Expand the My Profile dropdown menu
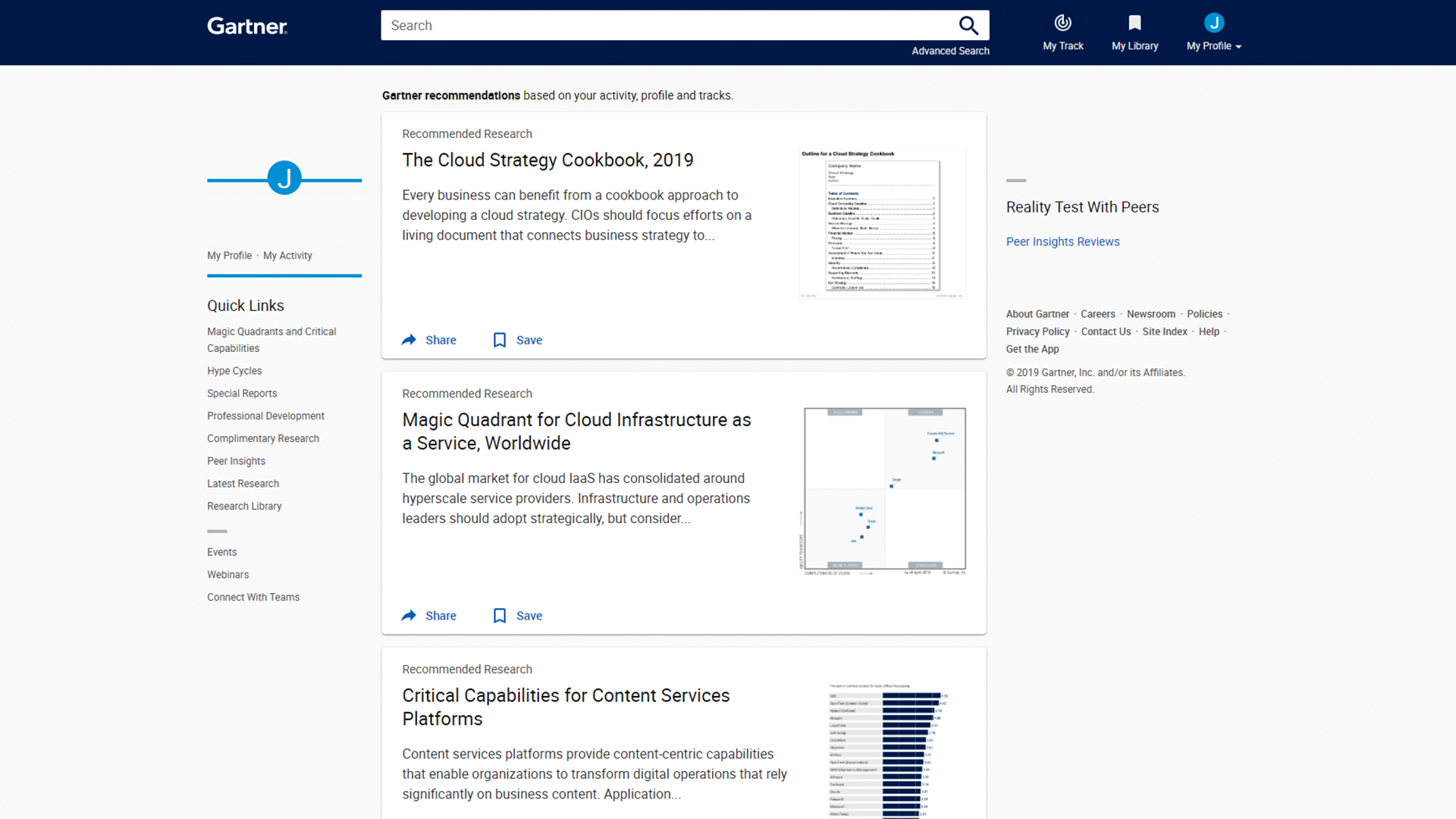 [1214, 46]
